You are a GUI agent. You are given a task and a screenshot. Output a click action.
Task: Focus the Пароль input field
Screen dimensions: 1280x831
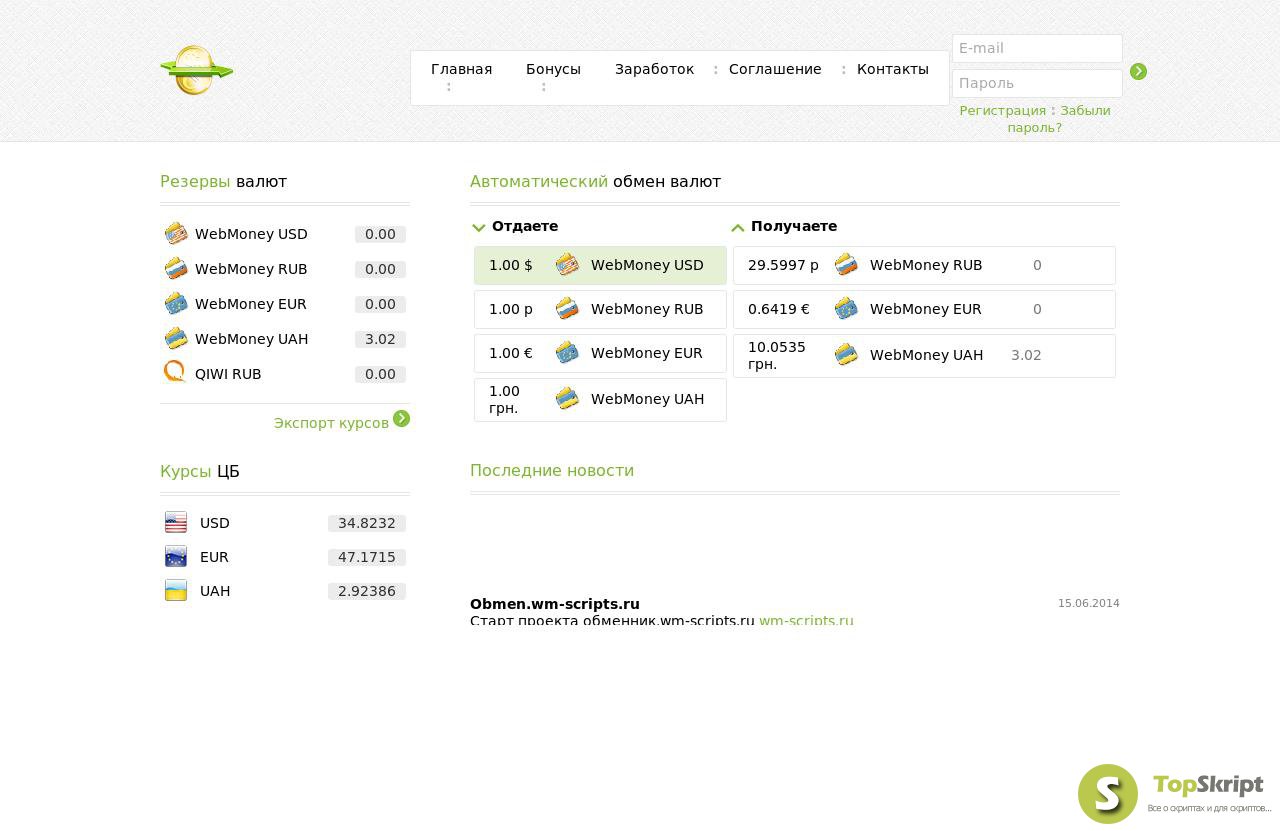(1037, 83)
